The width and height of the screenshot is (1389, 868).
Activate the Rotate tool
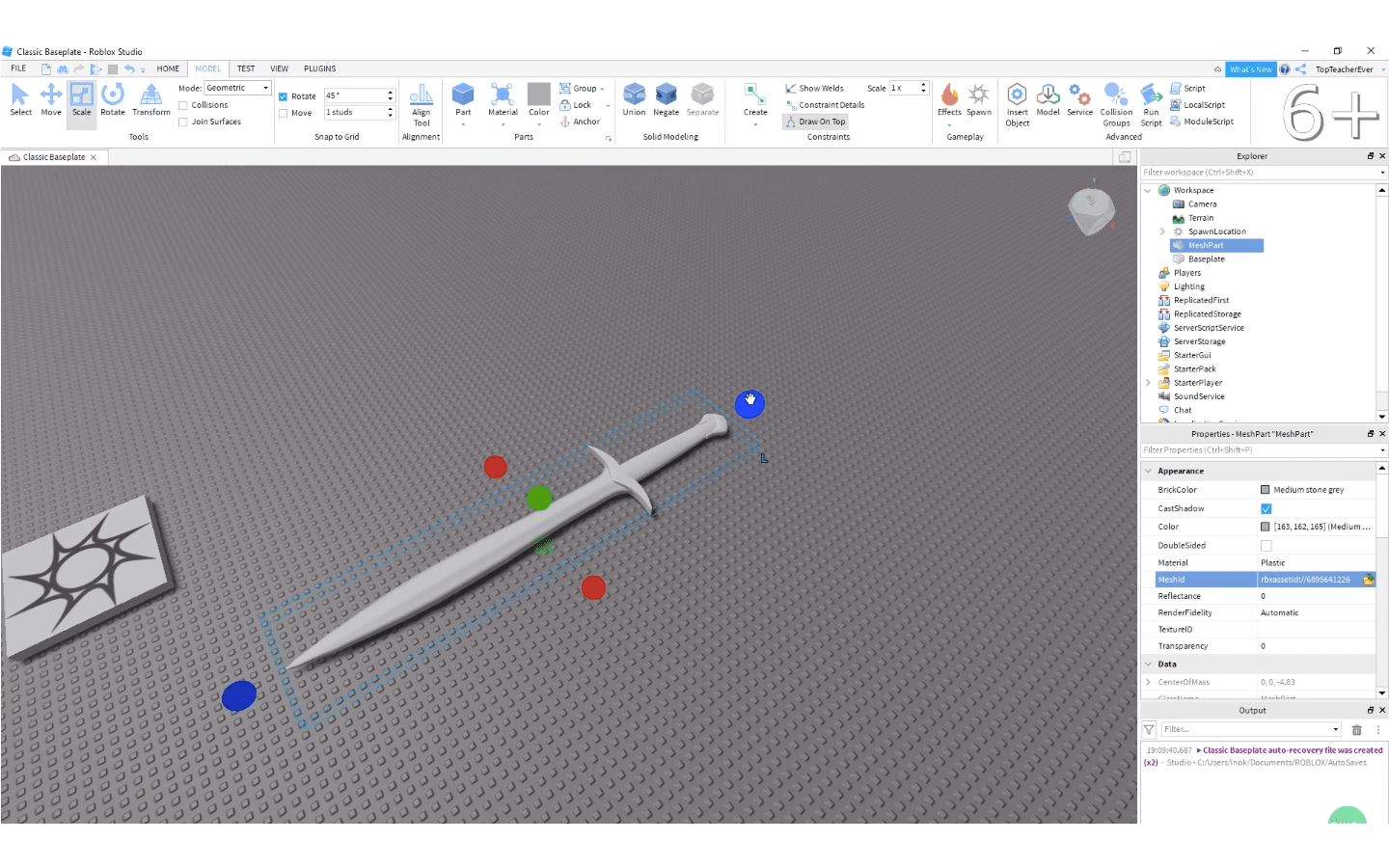click(113, 100)
